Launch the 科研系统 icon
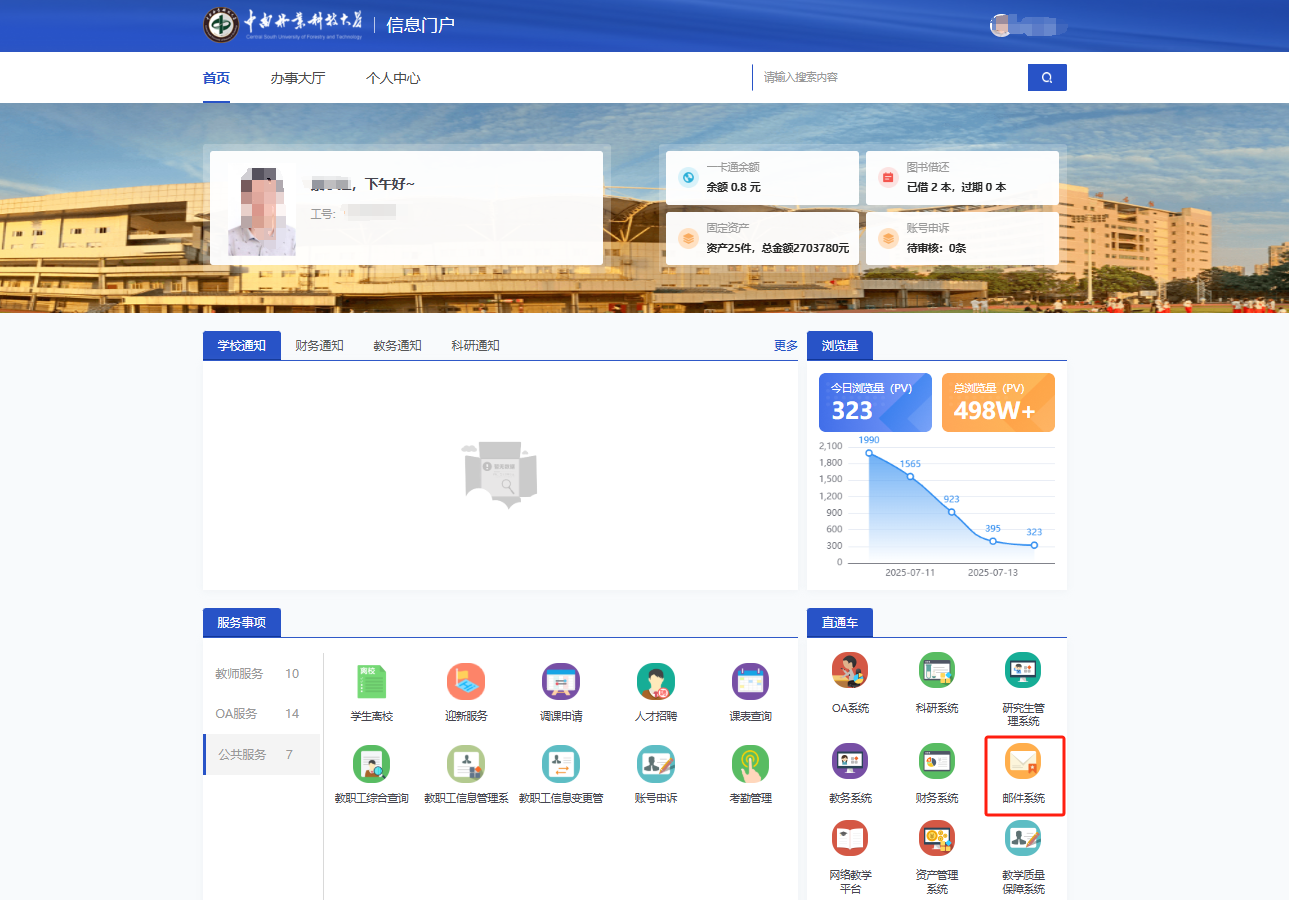 point(936,671)
